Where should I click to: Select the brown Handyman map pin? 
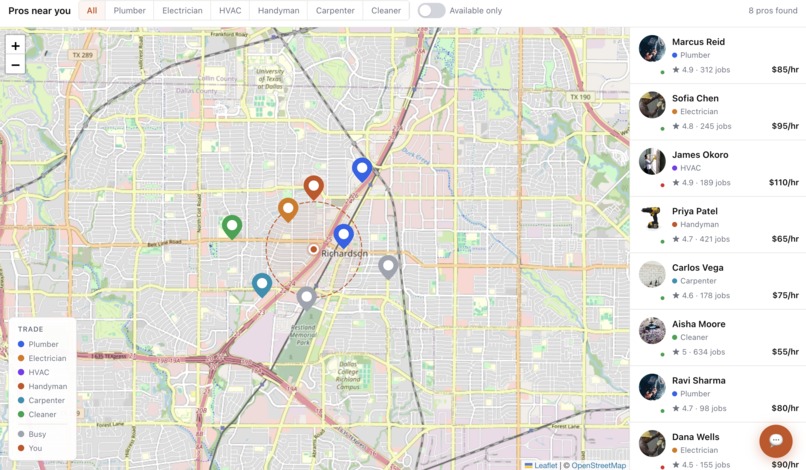314,187
